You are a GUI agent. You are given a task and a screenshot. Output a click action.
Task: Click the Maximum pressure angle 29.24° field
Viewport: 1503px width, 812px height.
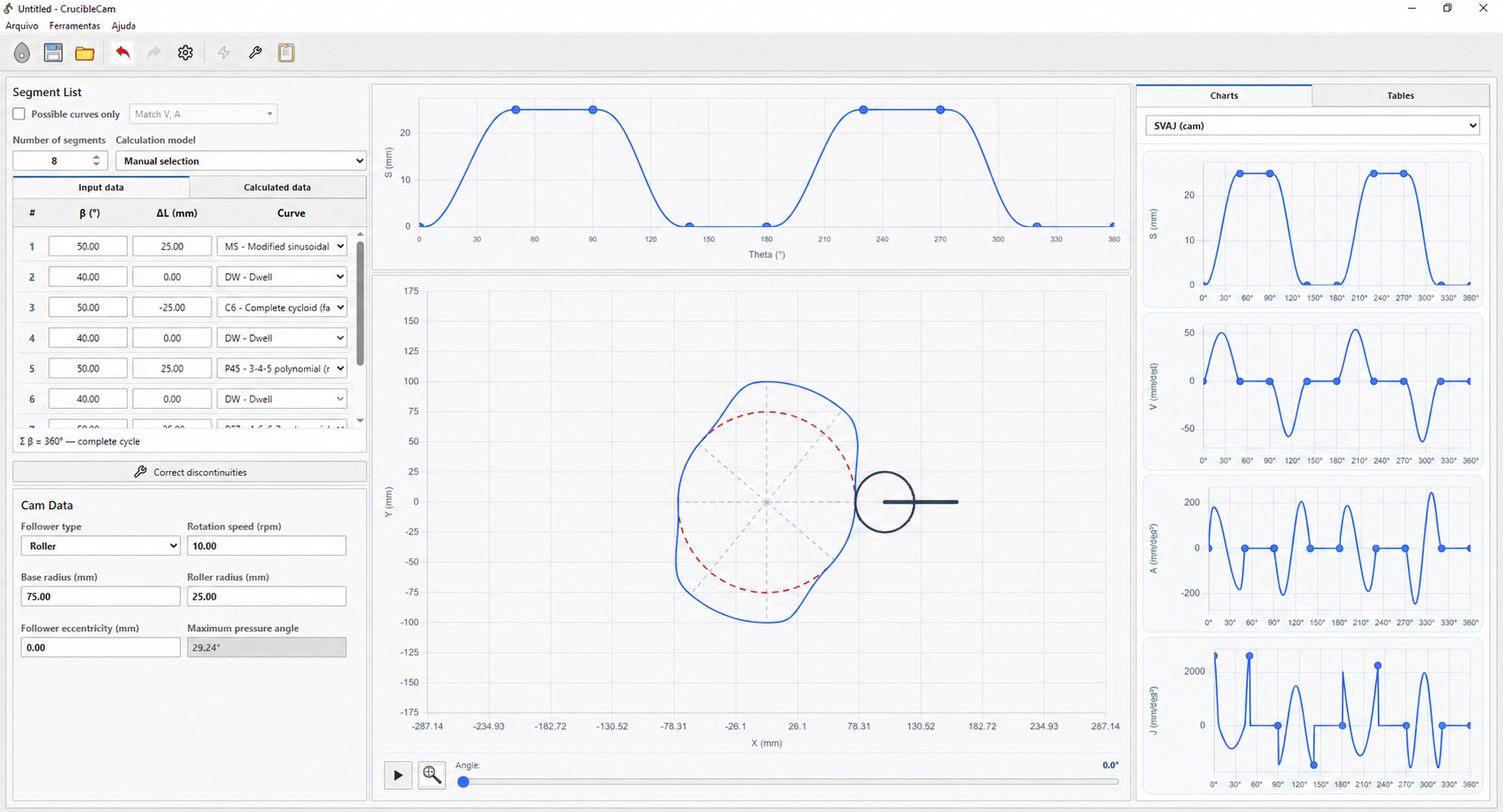267,647
